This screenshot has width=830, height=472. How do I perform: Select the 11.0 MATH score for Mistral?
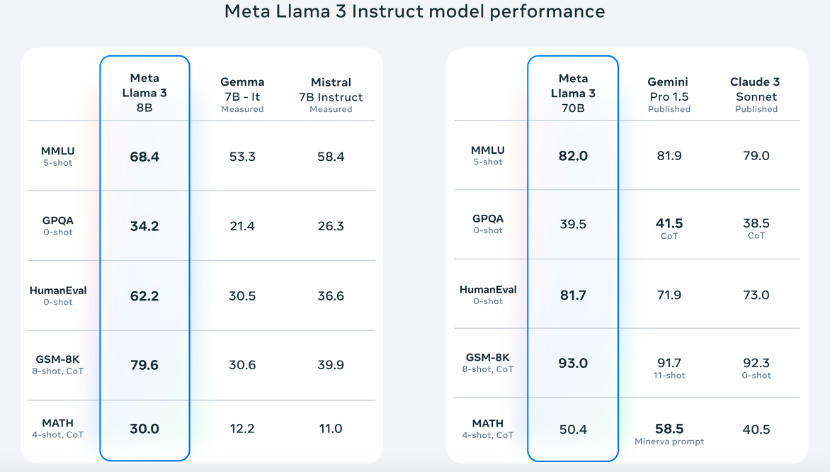click(x=331, y=428)
